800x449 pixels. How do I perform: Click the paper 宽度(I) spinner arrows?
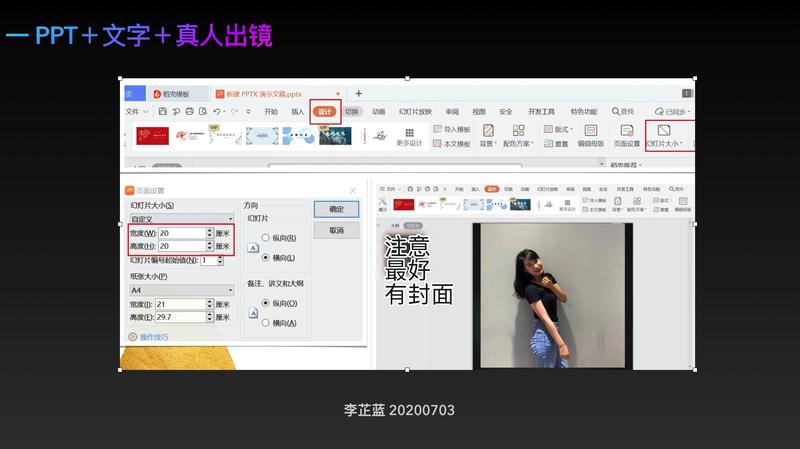pyautogui.click(x=209, y=304)
